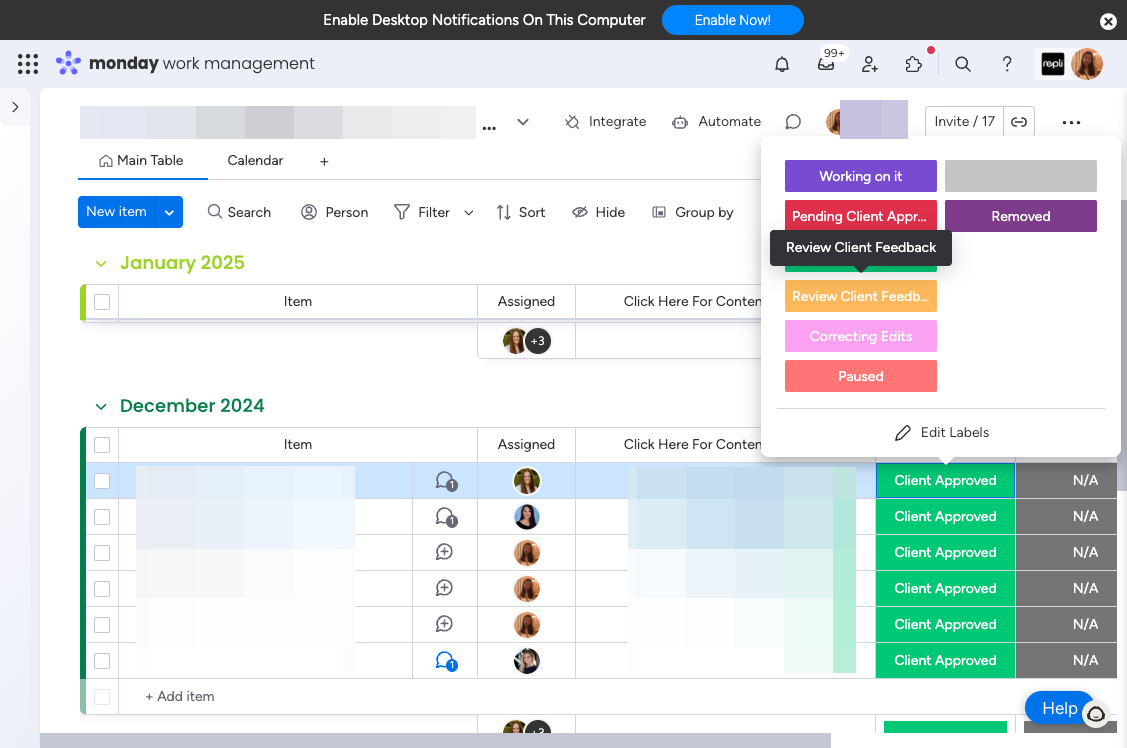
Task: Click + Add item in December group
Action: coord(180,696)
